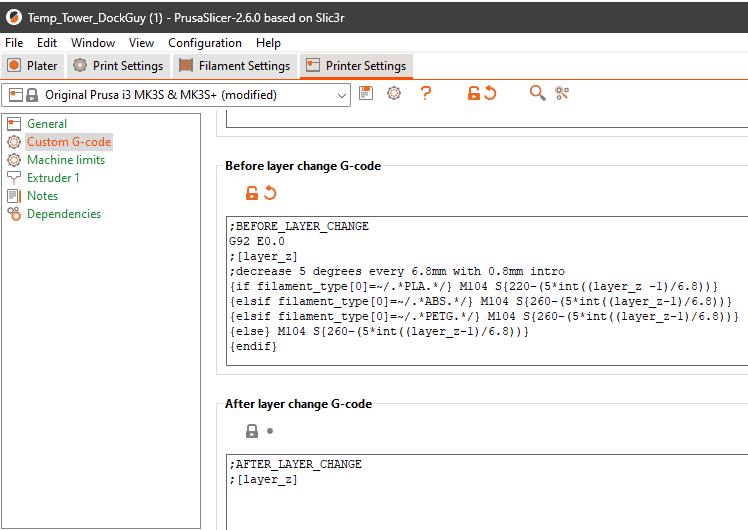Open the Extruder 1 settings page
The width and height of the screenshot is (748, 530).
pos(53,178)
